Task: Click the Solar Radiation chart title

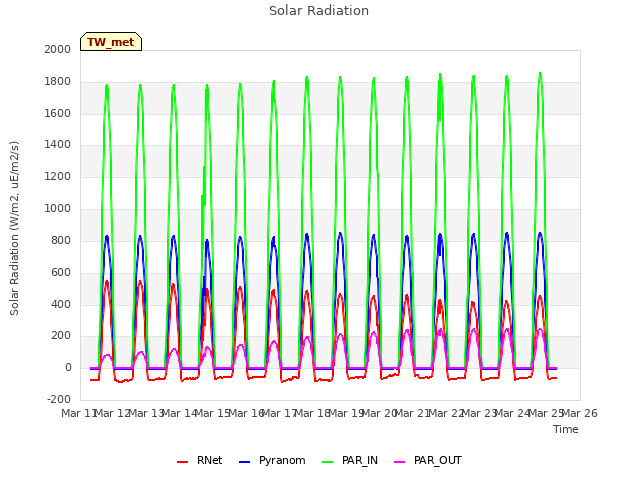Action: [x=319, y=11]
